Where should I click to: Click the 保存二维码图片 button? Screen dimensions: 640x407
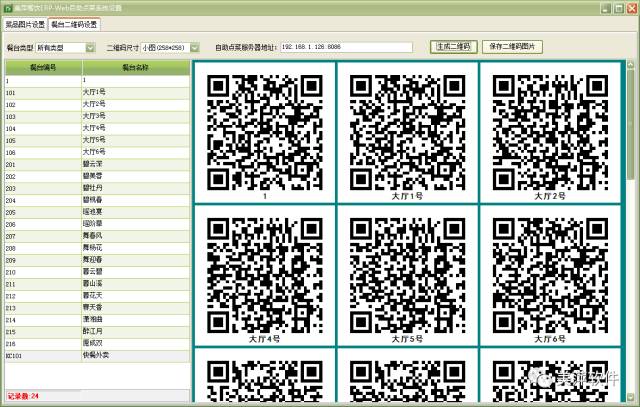(x=515, y=46)
